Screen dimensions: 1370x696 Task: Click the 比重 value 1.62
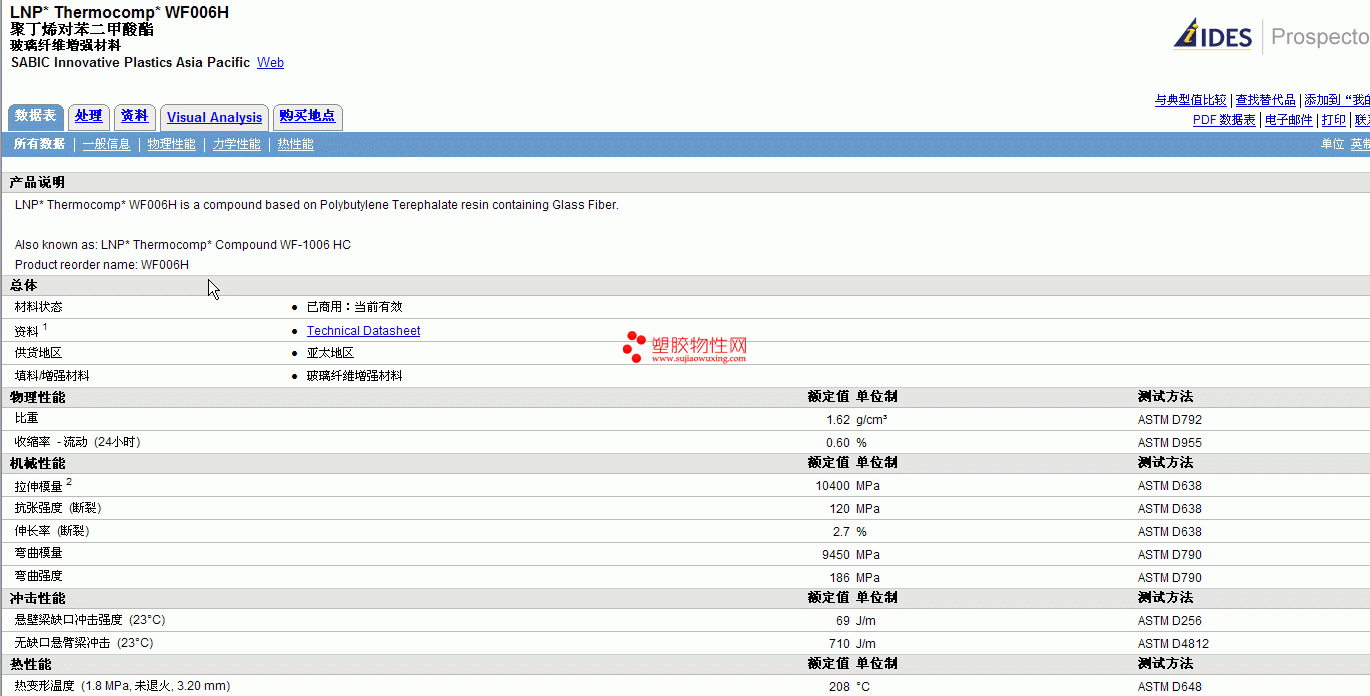click(838, 420)
